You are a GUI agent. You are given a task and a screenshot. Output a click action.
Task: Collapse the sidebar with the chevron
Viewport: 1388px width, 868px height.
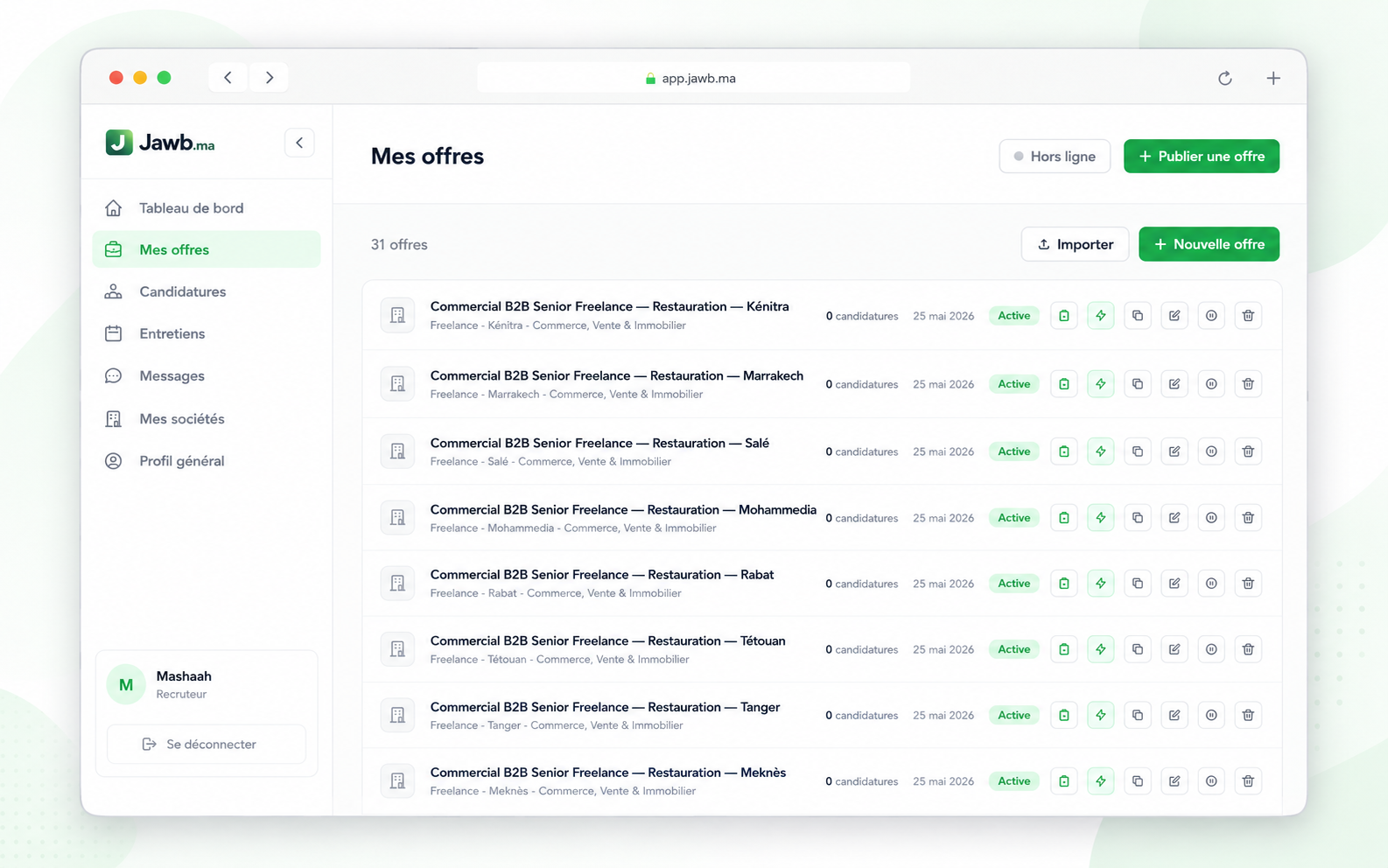299,143
